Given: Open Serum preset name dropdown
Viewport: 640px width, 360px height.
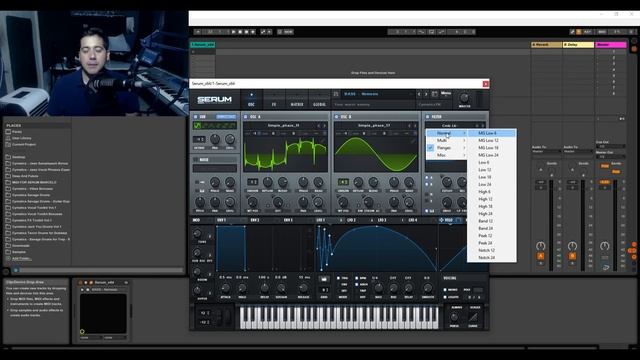Looking at the screenshot, I should [377, 94].
